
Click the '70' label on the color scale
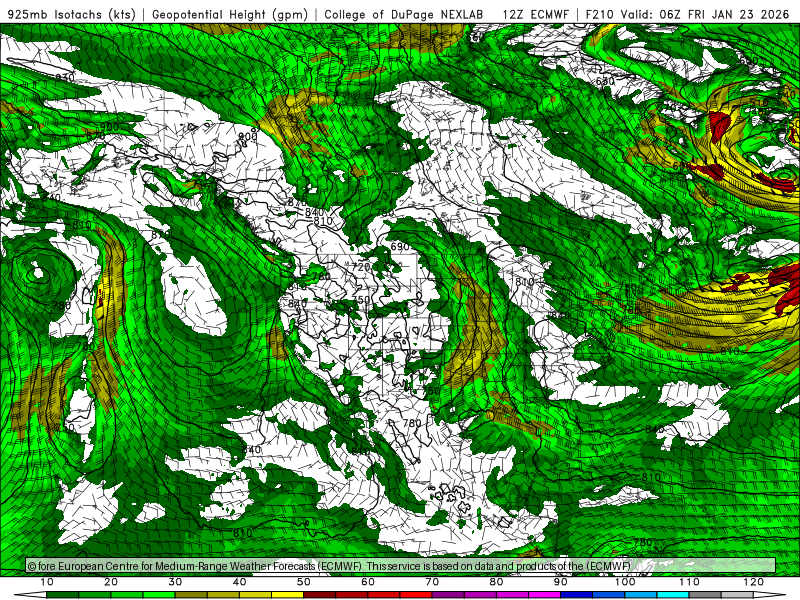point(432,582)
